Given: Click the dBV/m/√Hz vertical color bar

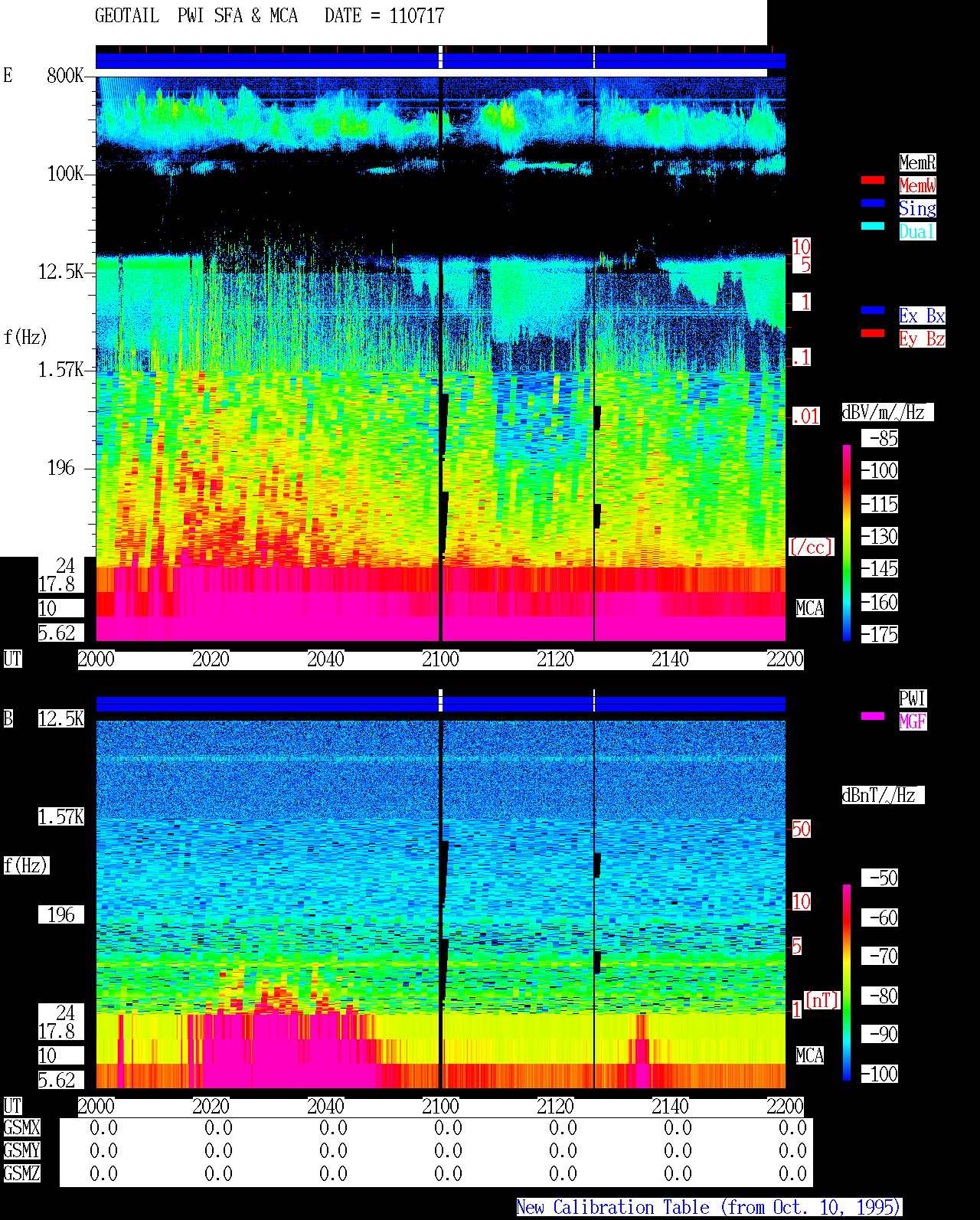Looking at the screenshot, I should (847, 542).
